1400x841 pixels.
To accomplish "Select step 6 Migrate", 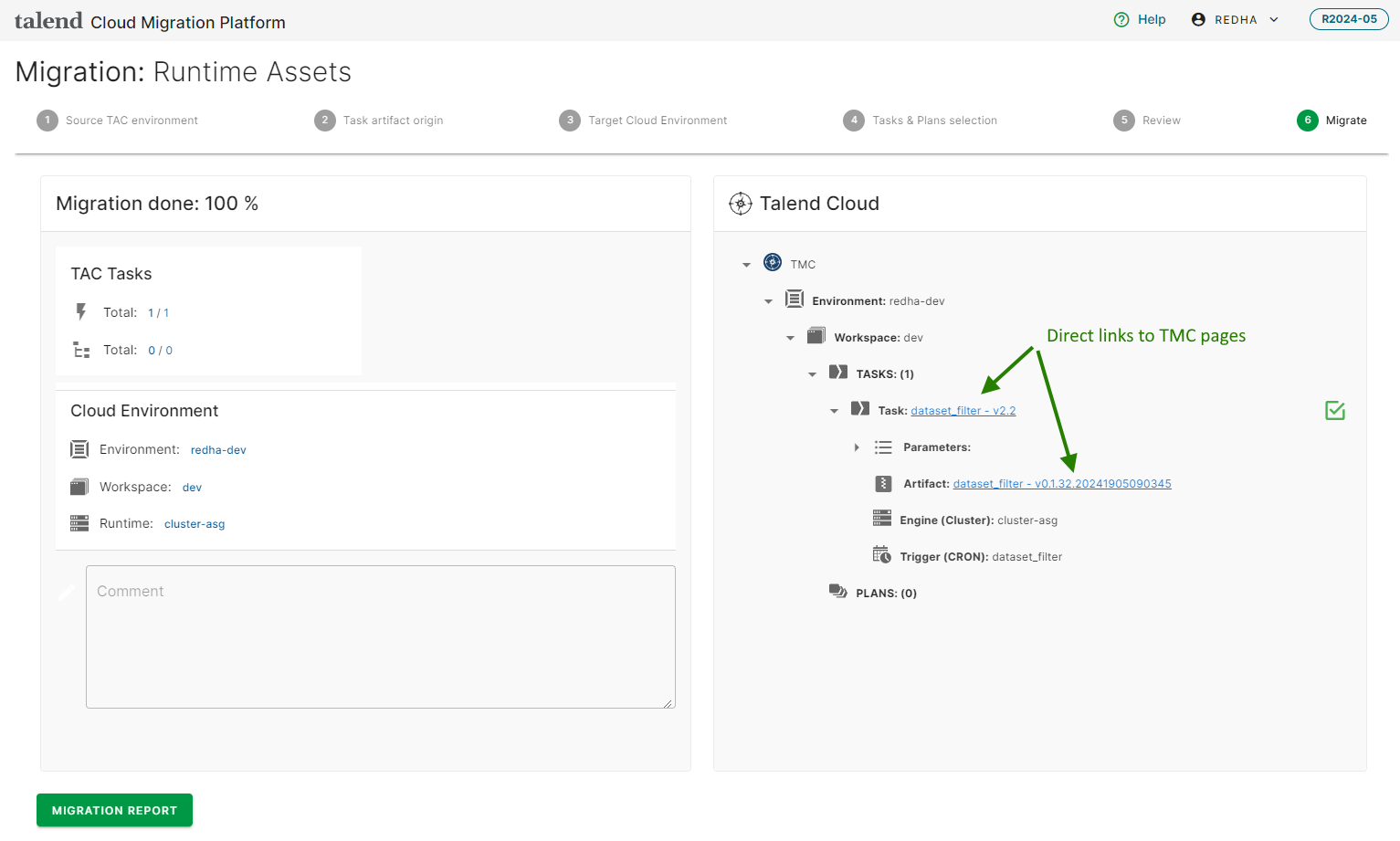I will pos(1332,121).
